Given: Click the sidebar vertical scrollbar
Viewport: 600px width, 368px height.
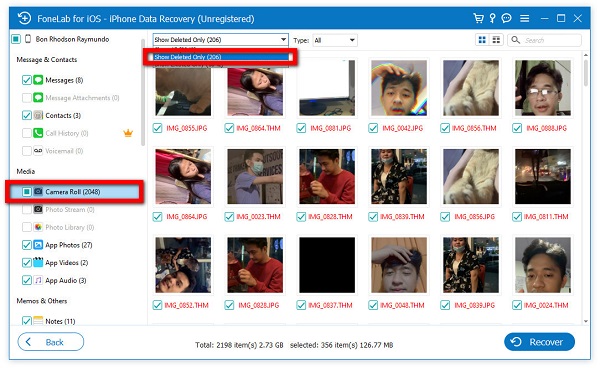Looking at the screenshot, I should [143, 92].
